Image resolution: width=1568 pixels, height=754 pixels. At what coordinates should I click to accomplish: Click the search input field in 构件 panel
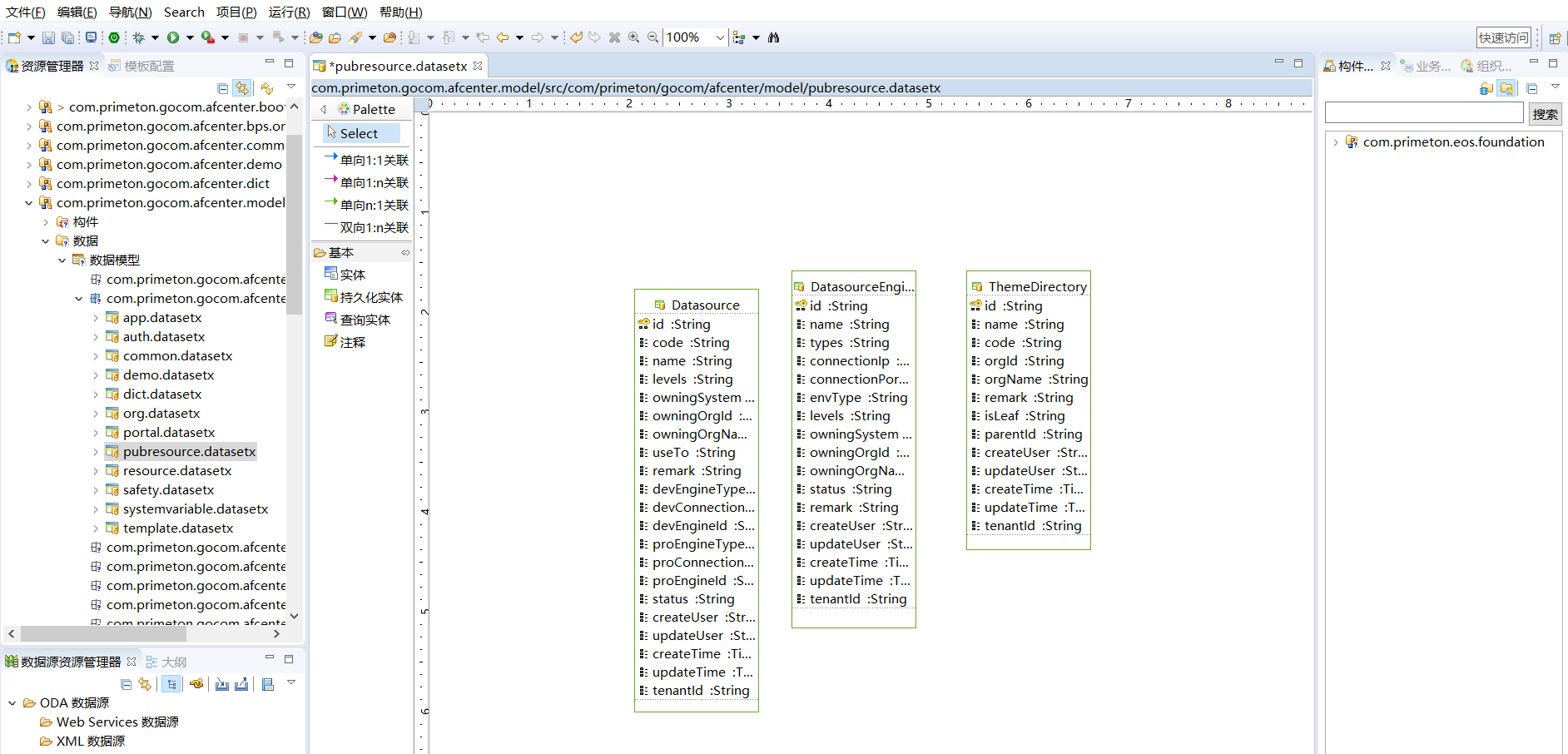tap(1423, 113)
